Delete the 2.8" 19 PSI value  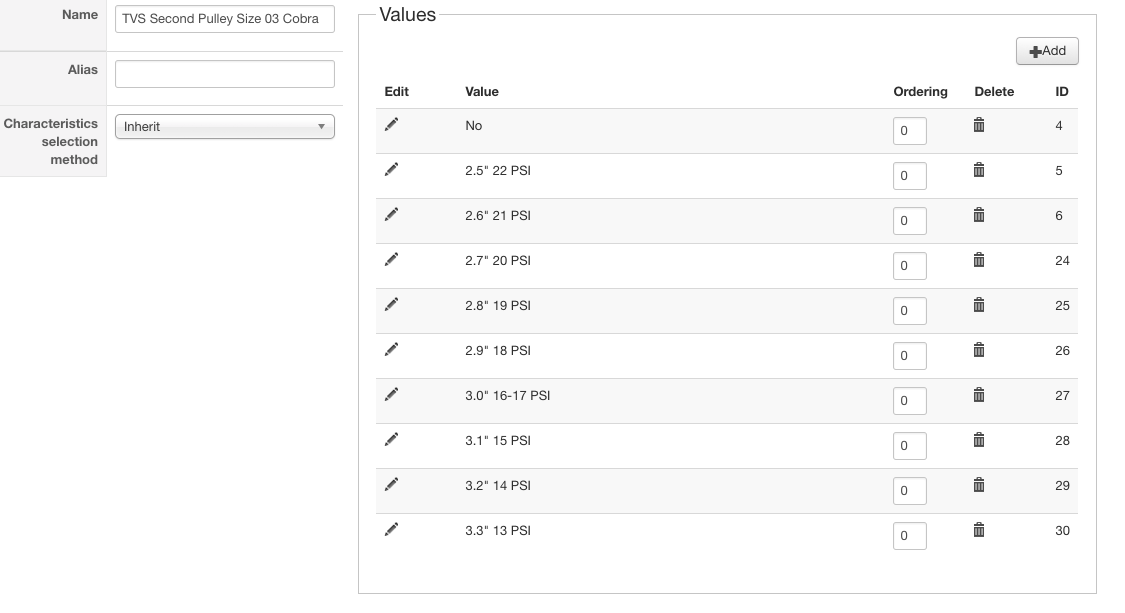tap(979, 305)
